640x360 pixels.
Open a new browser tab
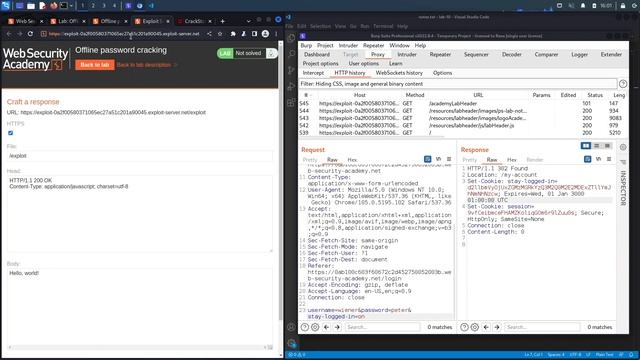[x=222, y=21]
